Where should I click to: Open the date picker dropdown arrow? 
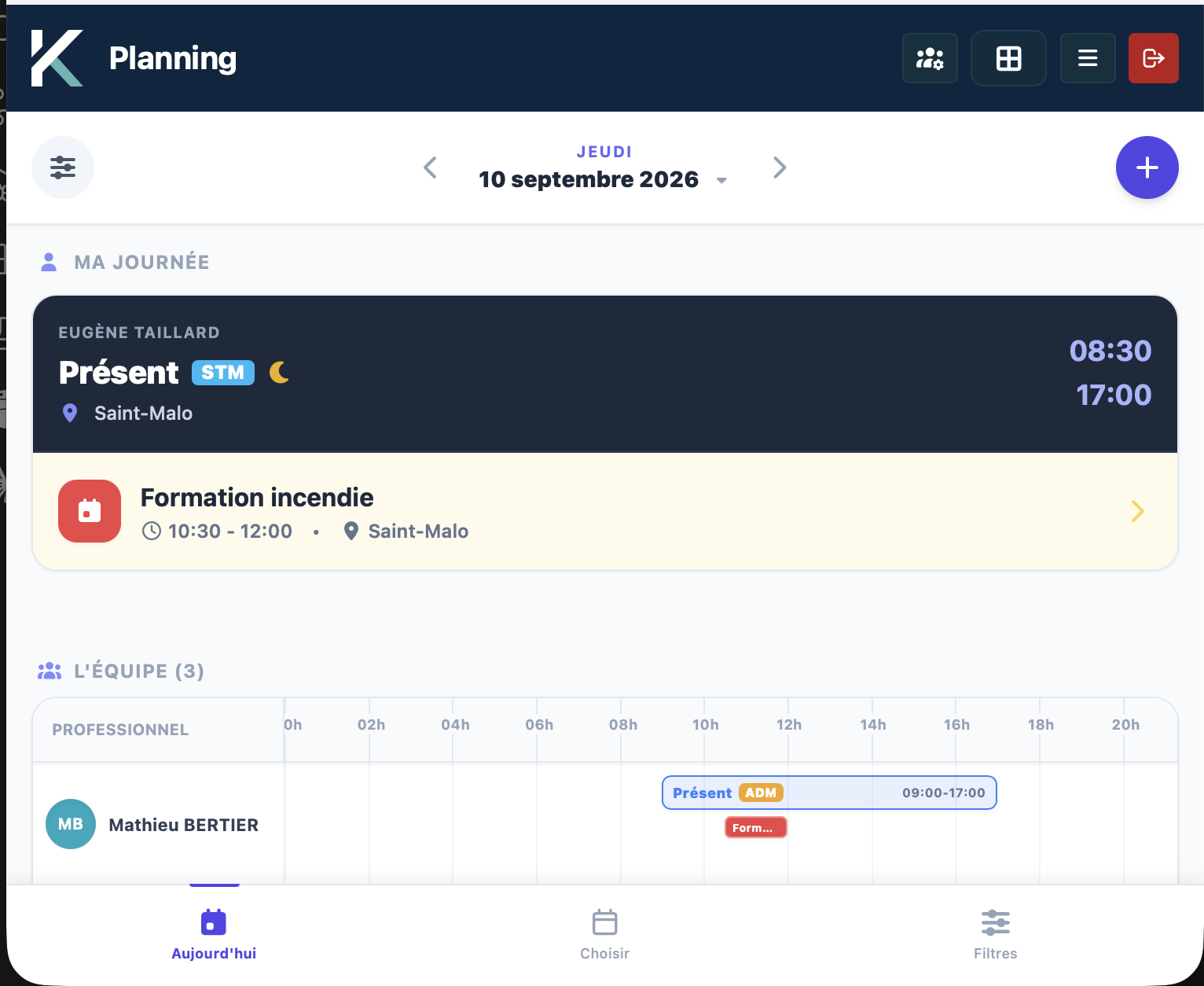click(x=721, y=181)
